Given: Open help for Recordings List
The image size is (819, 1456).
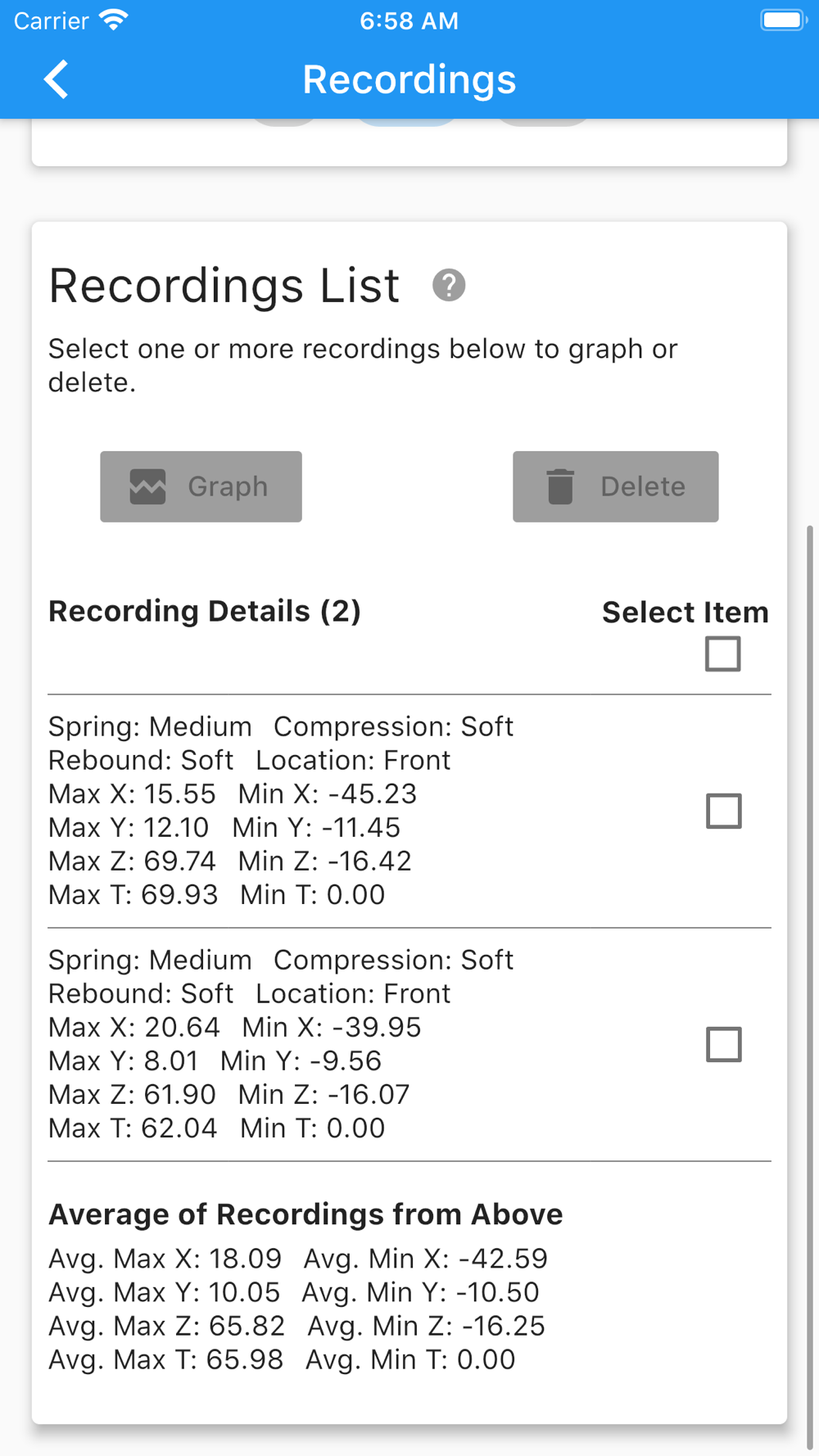Looking at the screenshot, I should [449, 286].
